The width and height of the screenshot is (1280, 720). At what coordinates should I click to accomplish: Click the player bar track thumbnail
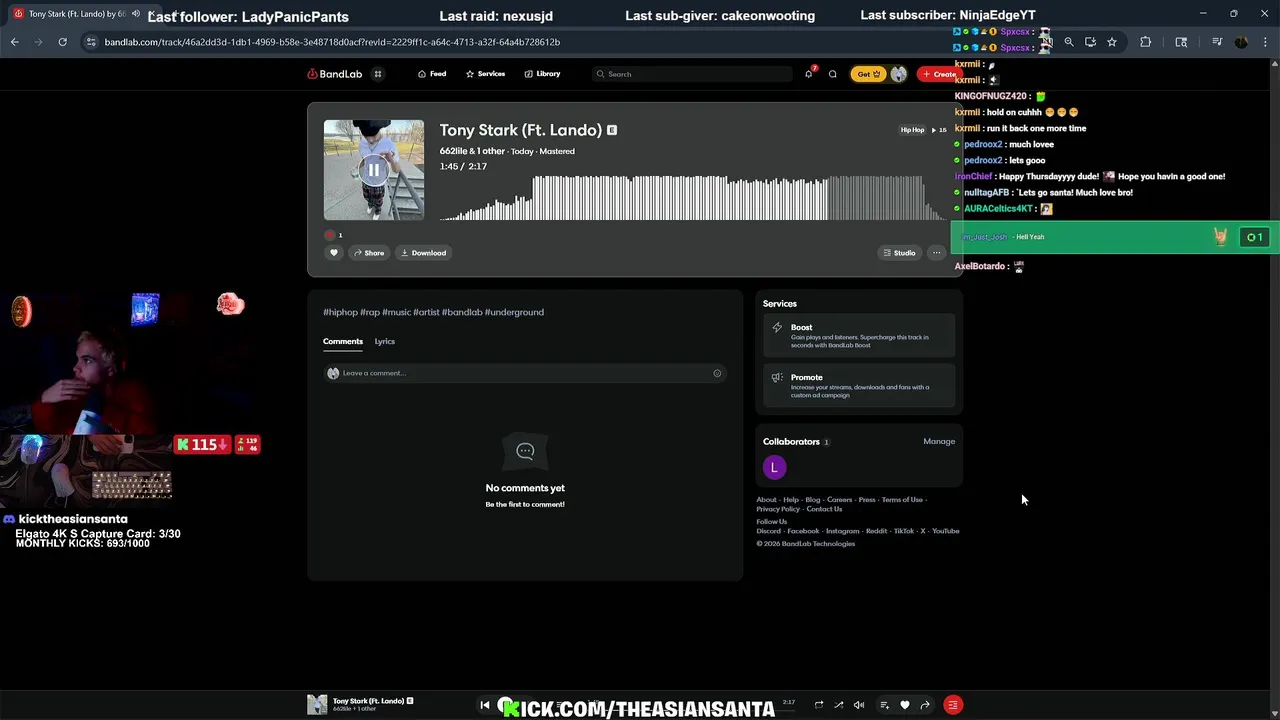[x=317, y=705]
